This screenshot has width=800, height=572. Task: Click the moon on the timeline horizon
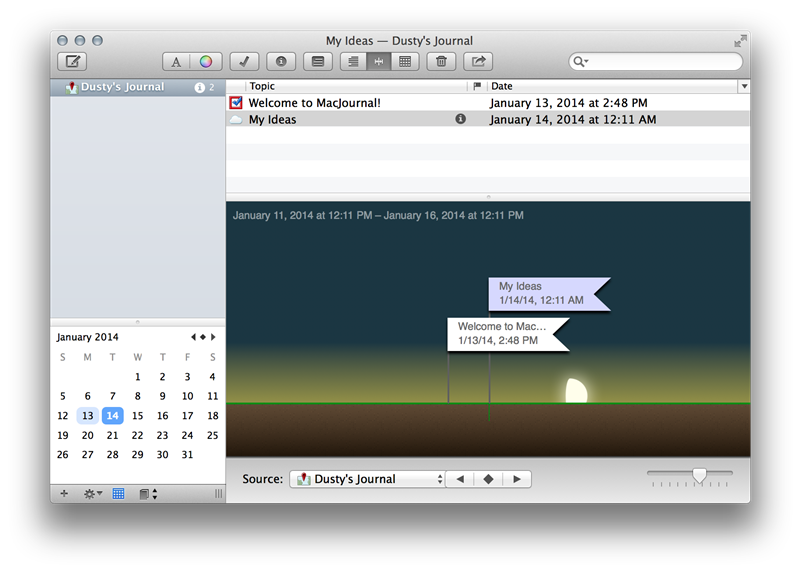(577, 391)
